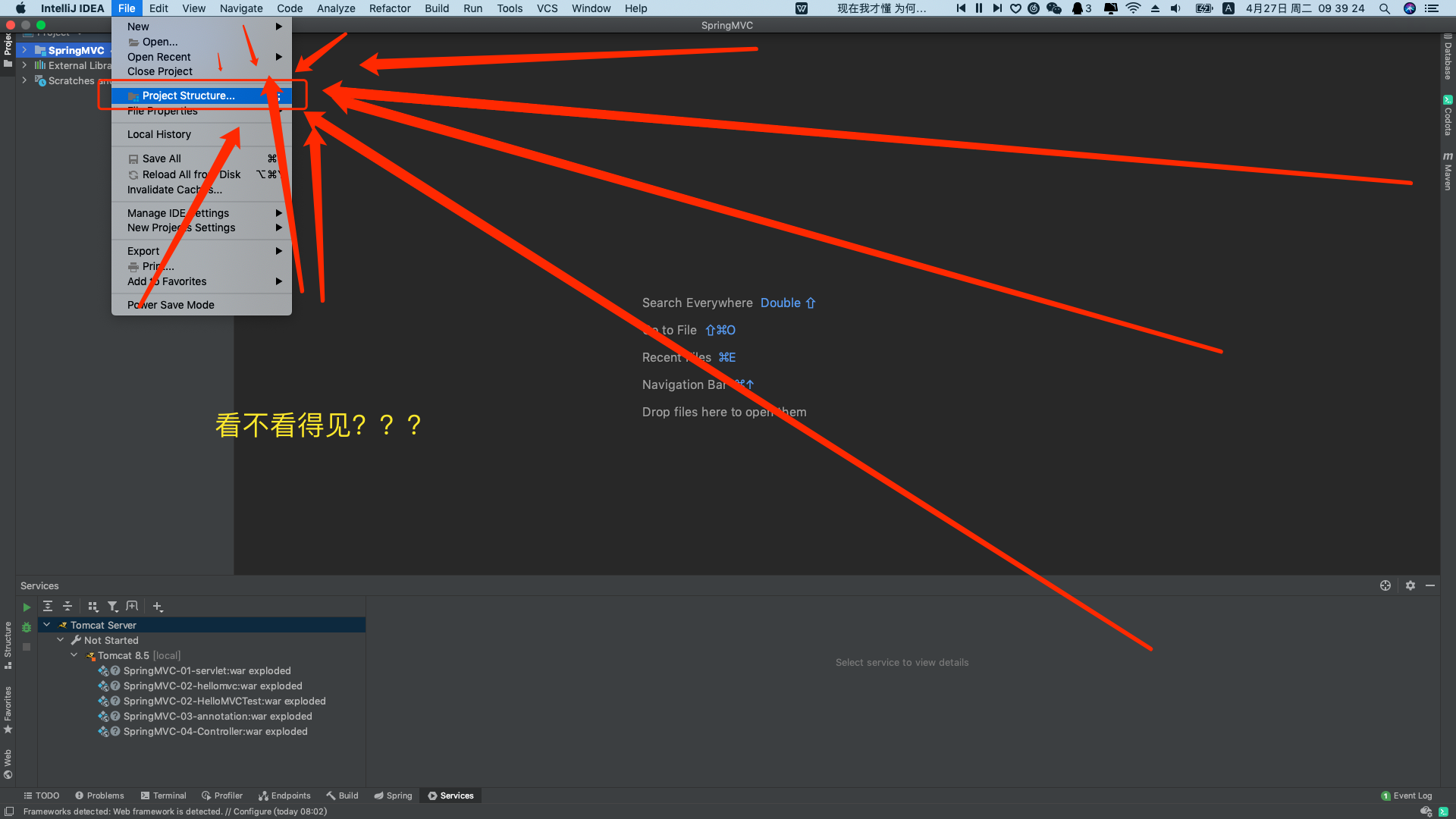Click the green Run service icon
This screenshot has width=1456, height=819.
[27, 607]
